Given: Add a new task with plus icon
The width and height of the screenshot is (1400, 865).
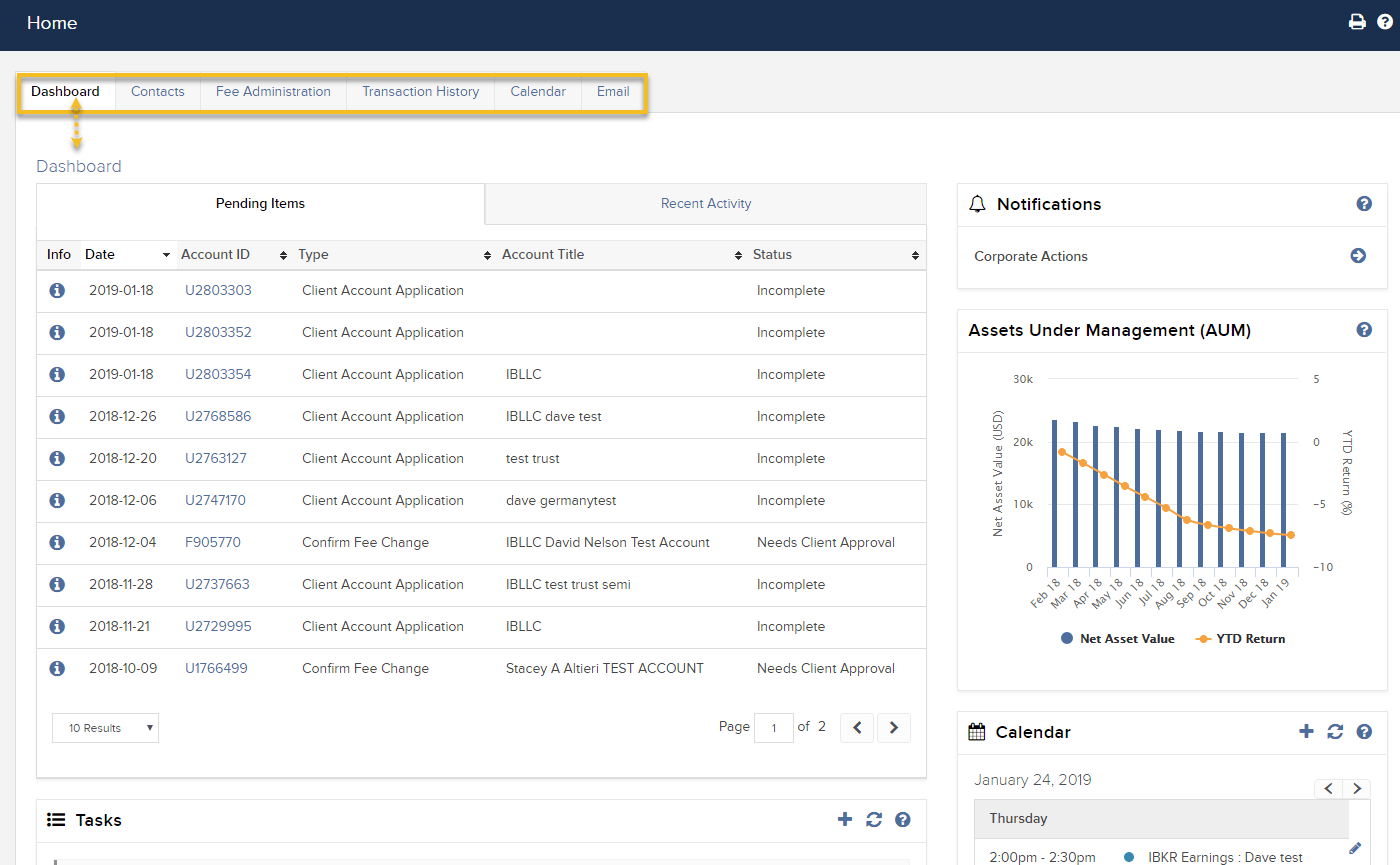Looking at the screenshot, I should click(845, 820).
